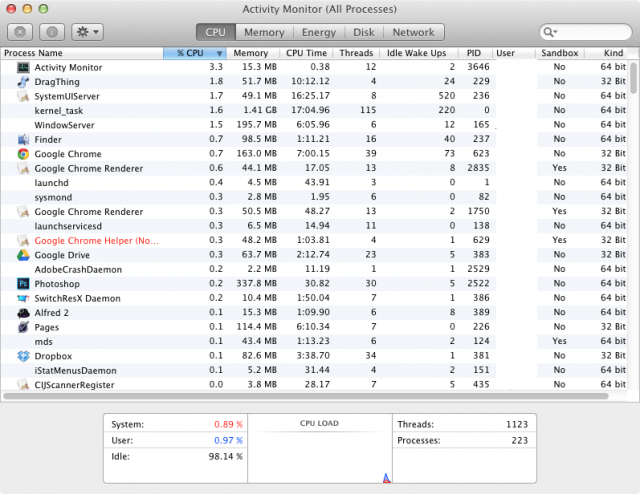640x494 pixels.
Task: Sort by the User column header
Action: tap(514, 53)
